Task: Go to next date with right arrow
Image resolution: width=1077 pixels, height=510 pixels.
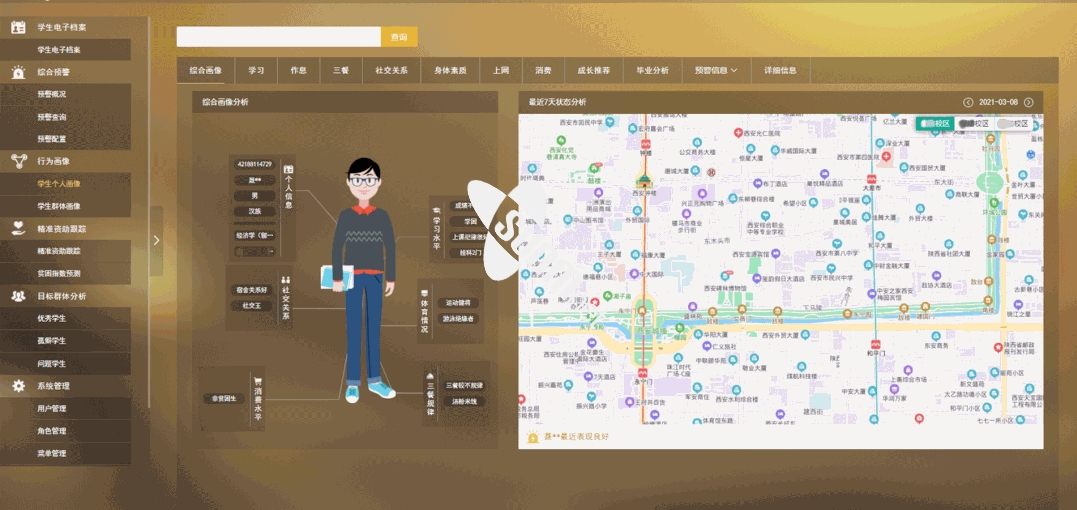Action: click(x=1029, y=102)
